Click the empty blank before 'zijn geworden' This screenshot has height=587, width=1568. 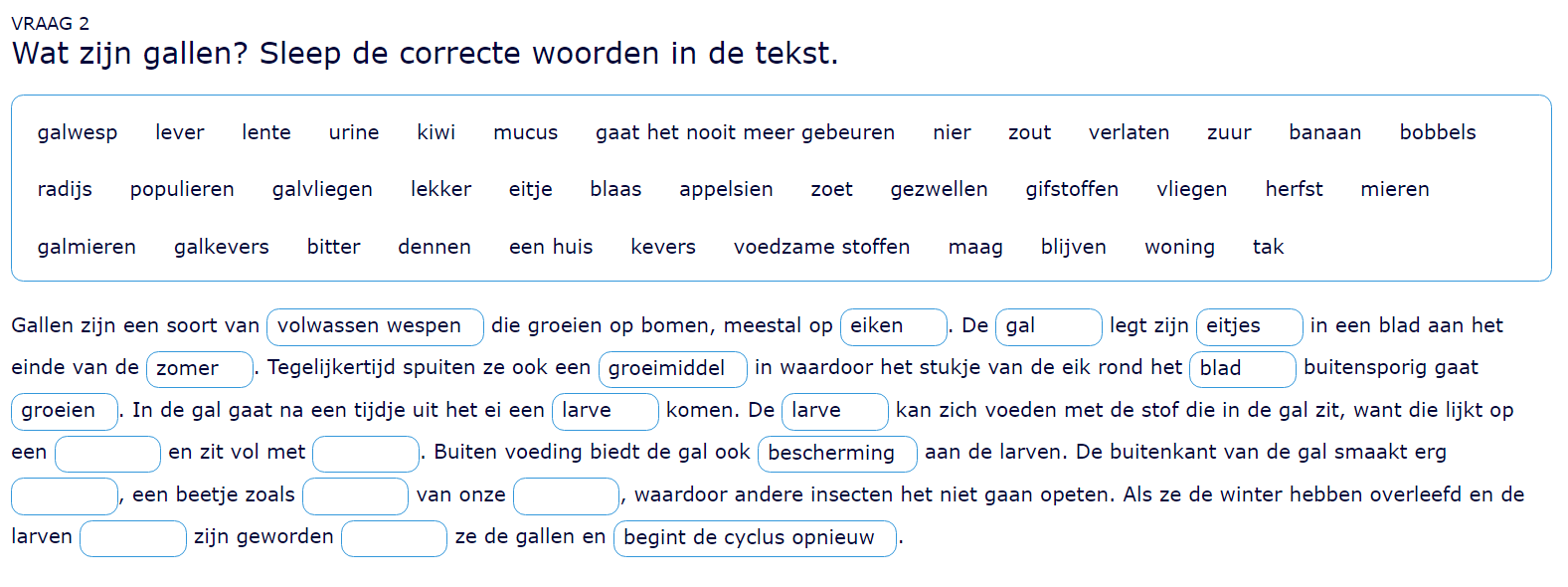(132, 538)
